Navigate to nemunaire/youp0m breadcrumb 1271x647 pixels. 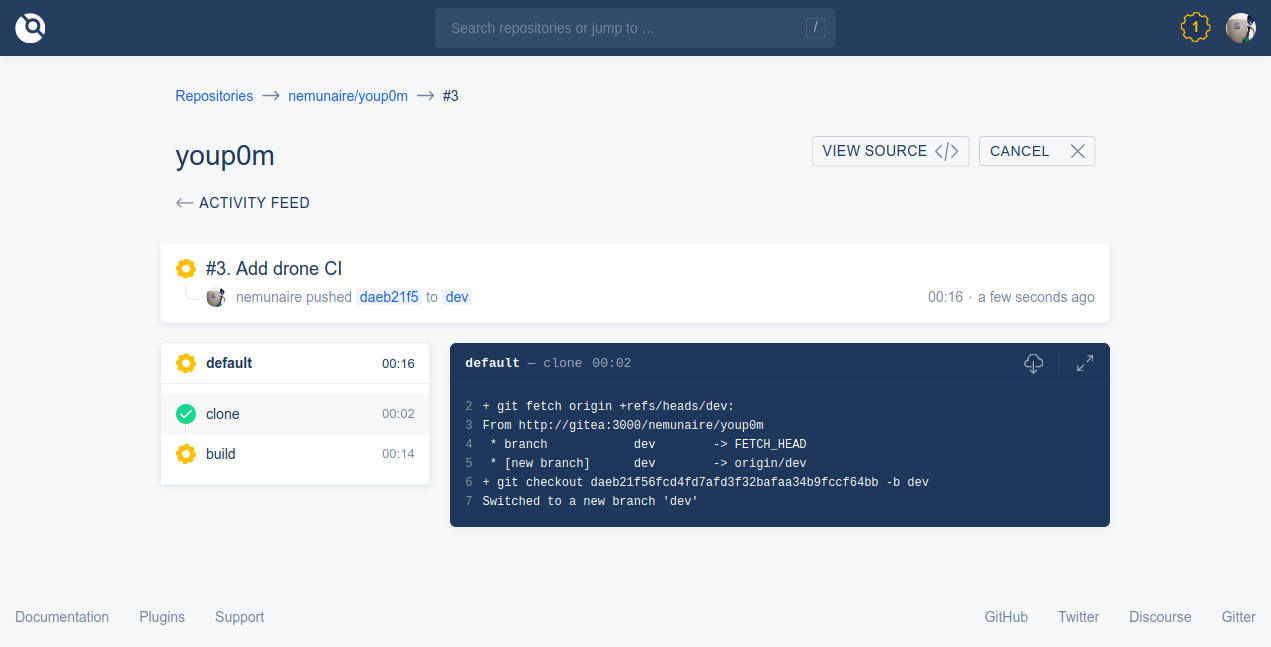[x=348, y=96]
